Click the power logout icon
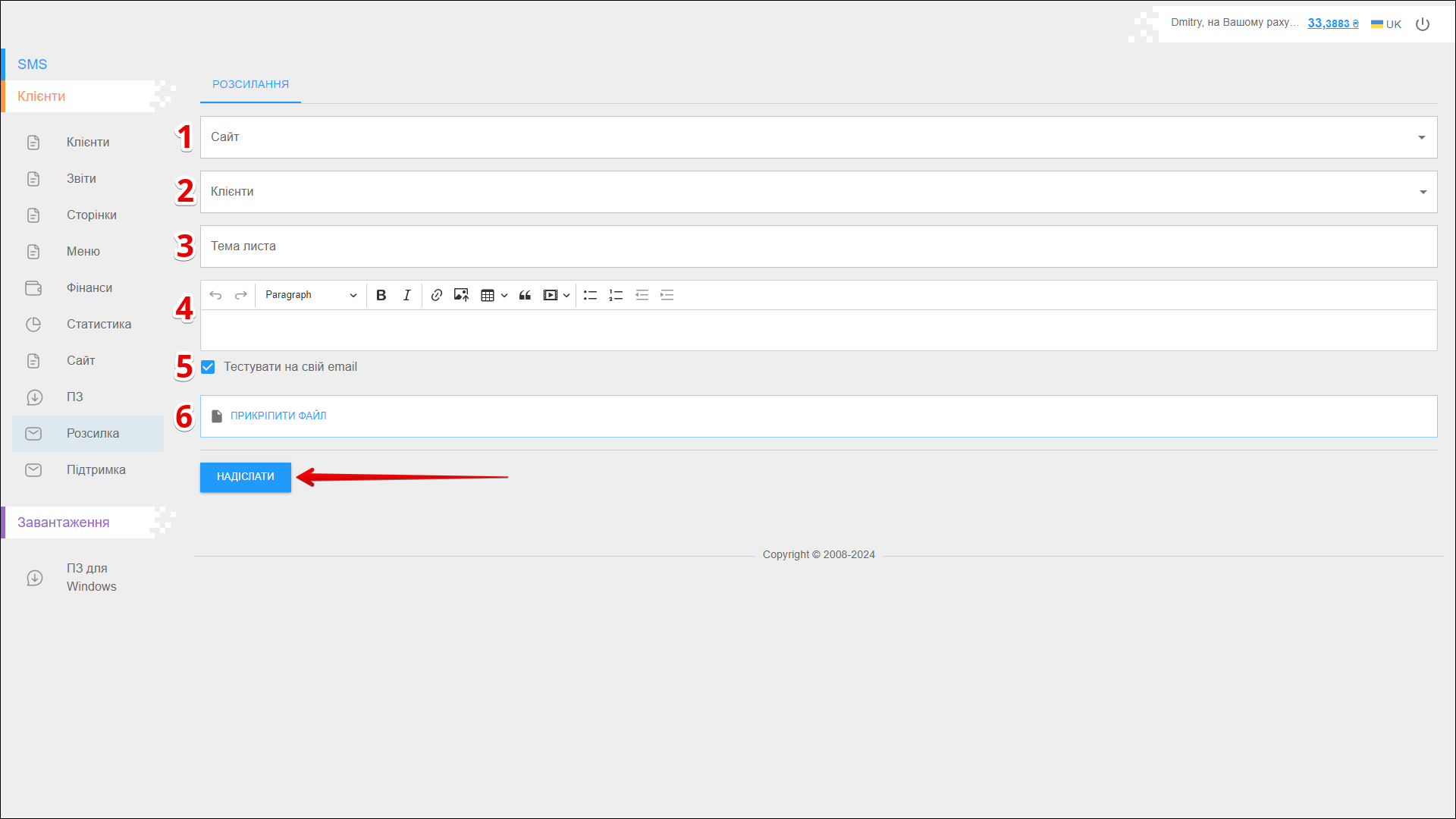The height and width of the screenshot is (819, 1456). [x=1423, y=24]
